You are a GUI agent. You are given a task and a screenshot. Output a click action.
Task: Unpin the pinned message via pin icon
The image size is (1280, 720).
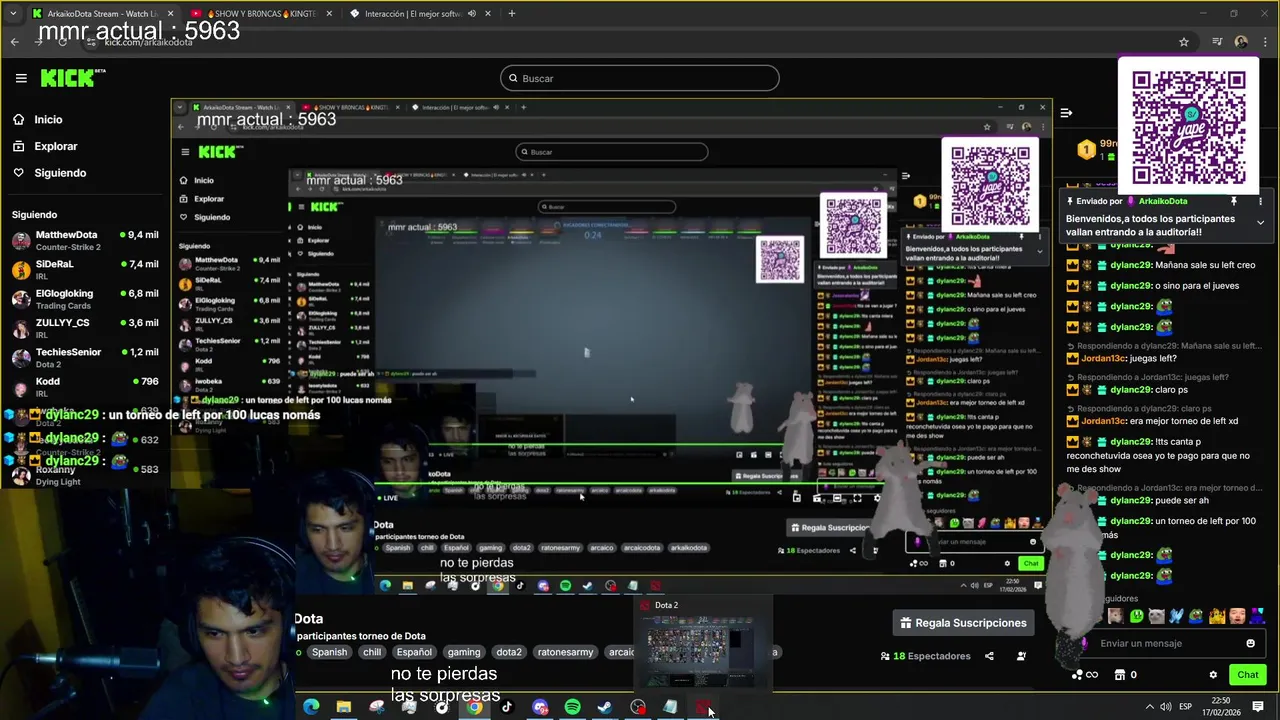[1234, 201]
